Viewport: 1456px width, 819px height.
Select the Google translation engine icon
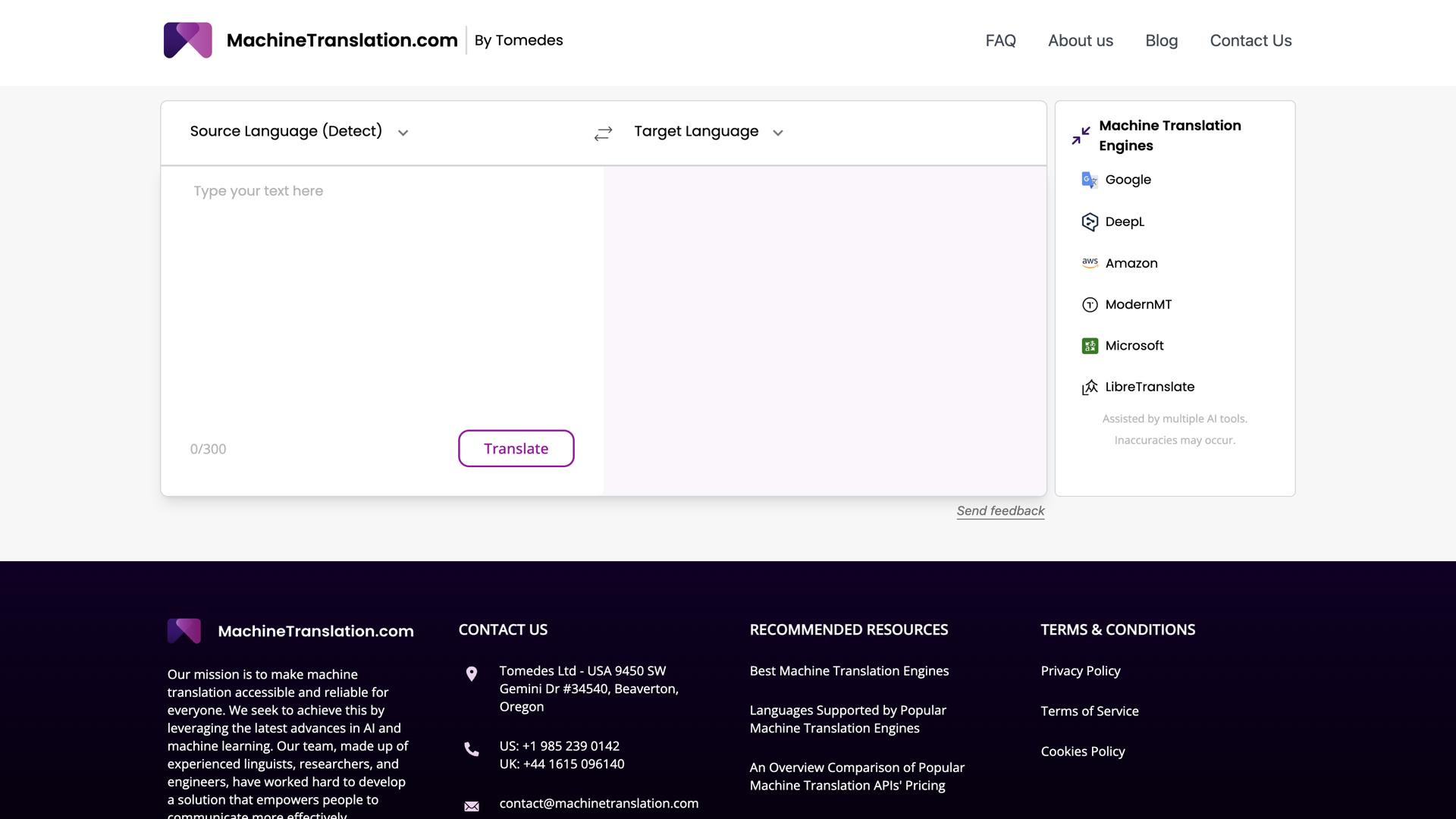(x=1090, y=180)
